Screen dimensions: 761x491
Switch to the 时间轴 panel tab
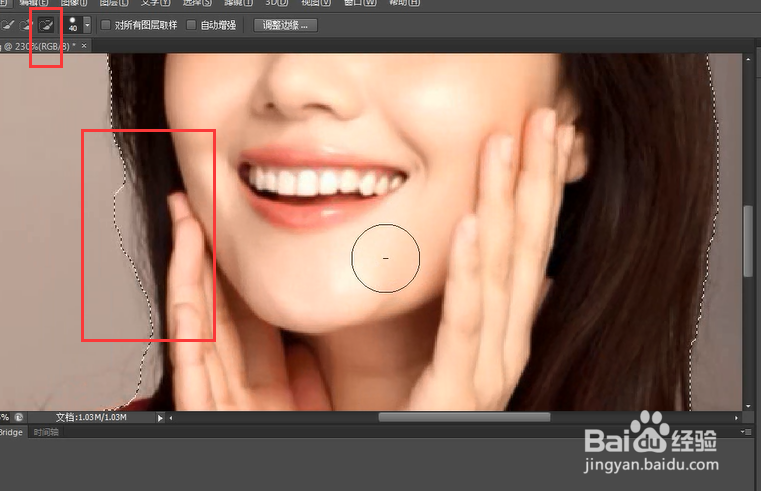pyautogui.click(x=46, y=432)
